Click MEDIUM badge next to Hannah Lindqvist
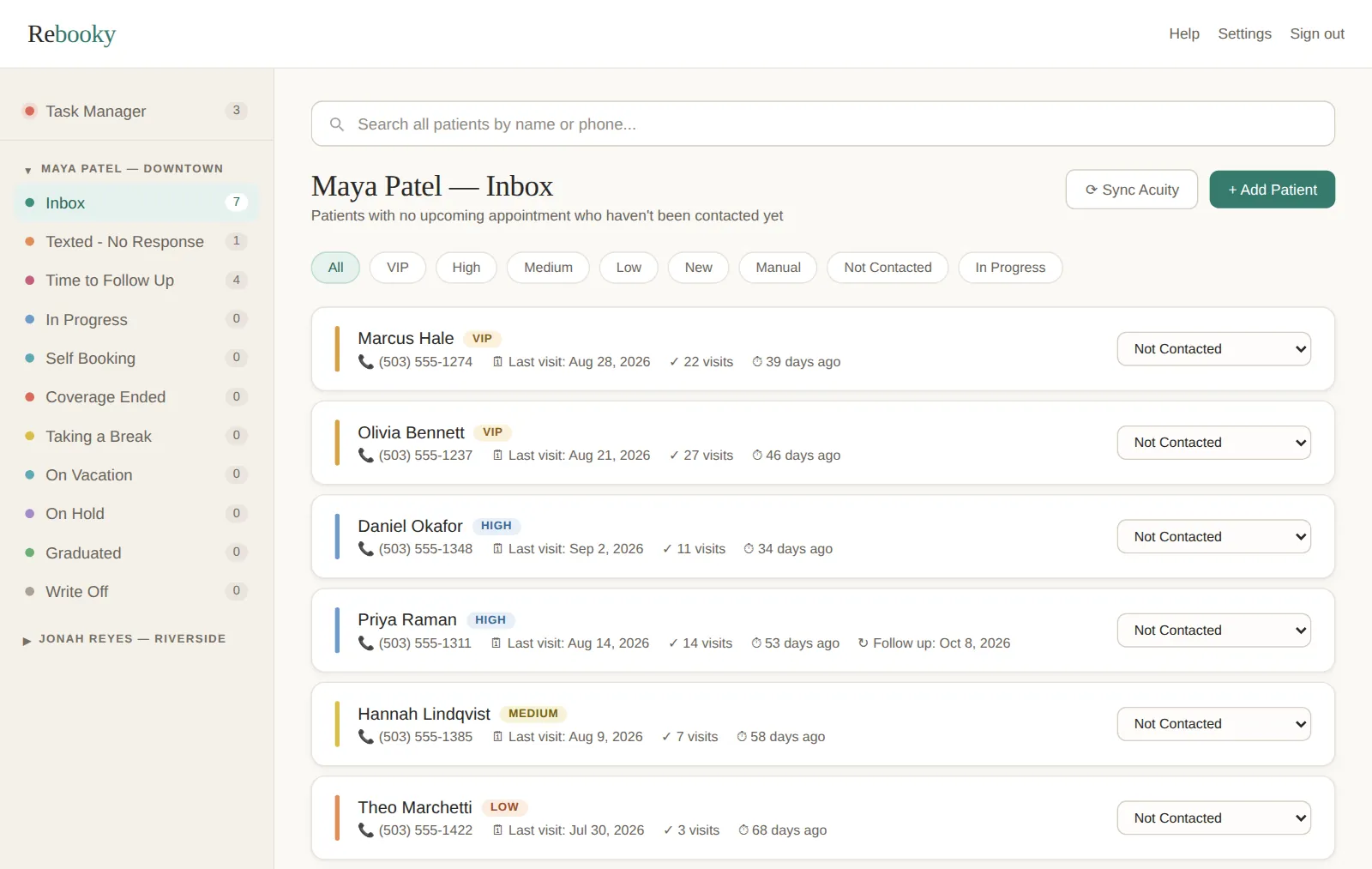The width and height of the screenshot is (1372, 869). click(533, 714)
